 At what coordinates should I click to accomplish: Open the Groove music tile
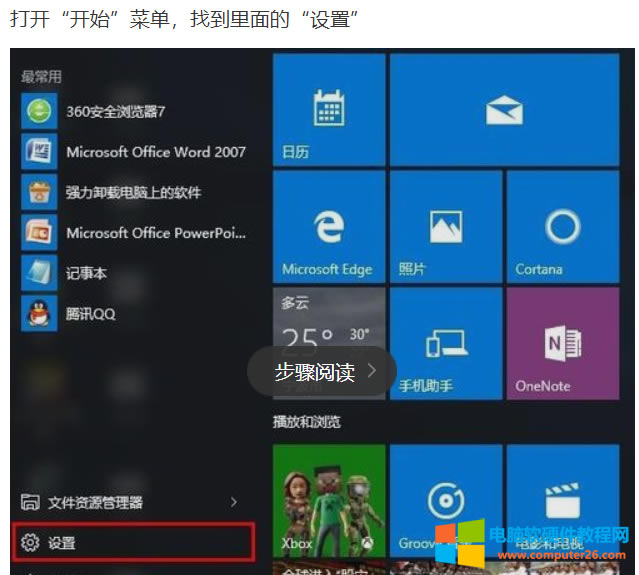point(446,501)
